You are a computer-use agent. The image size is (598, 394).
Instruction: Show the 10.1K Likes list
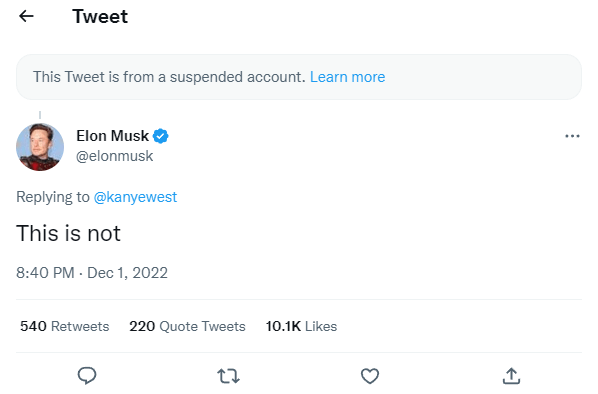point(301,326)
